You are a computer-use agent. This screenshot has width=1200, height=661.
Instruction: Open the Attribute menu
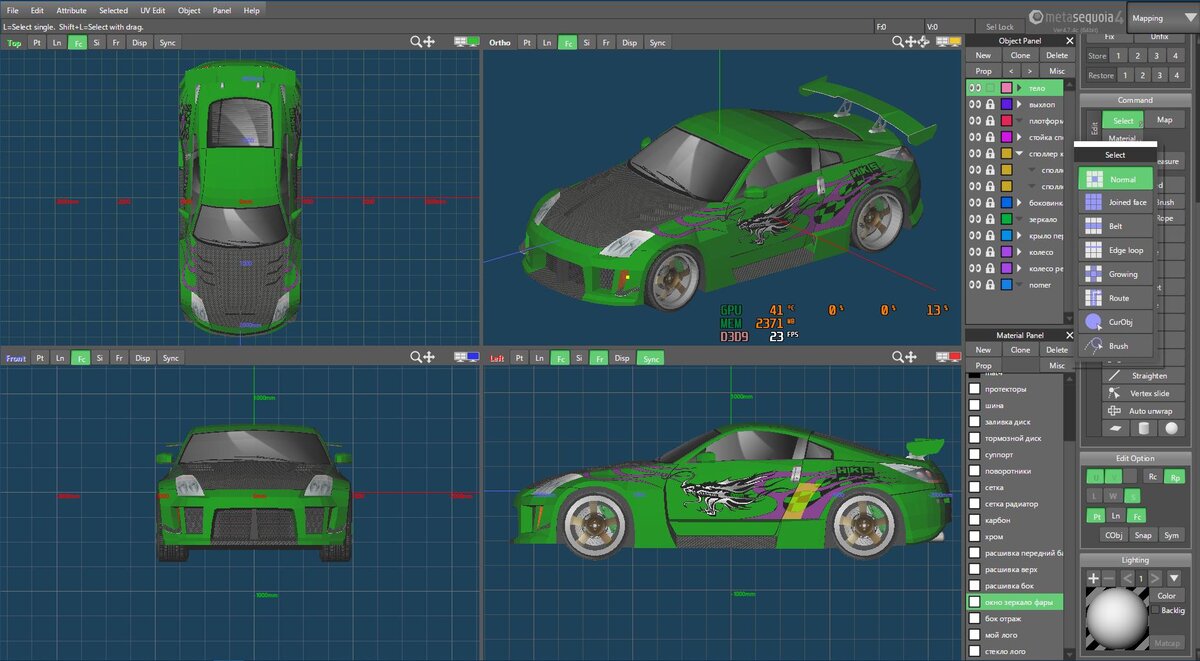click(71, 10)
